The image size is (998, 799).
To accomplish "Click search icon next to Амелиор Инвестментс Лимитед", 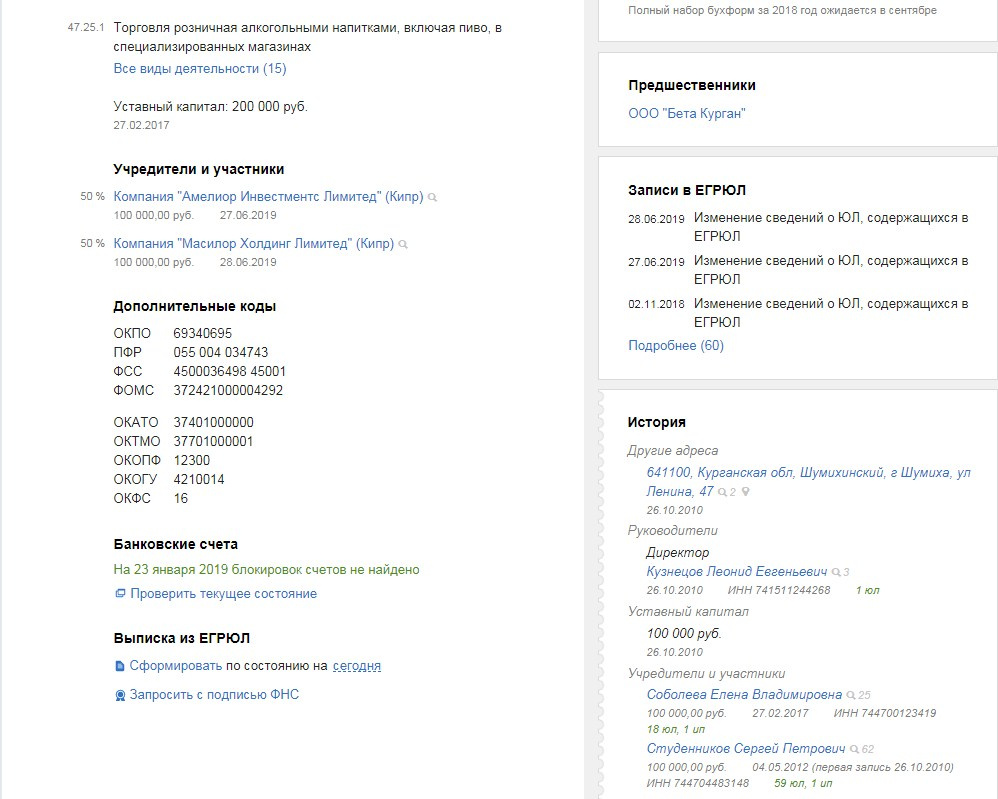I will click(x=432, y=197).
